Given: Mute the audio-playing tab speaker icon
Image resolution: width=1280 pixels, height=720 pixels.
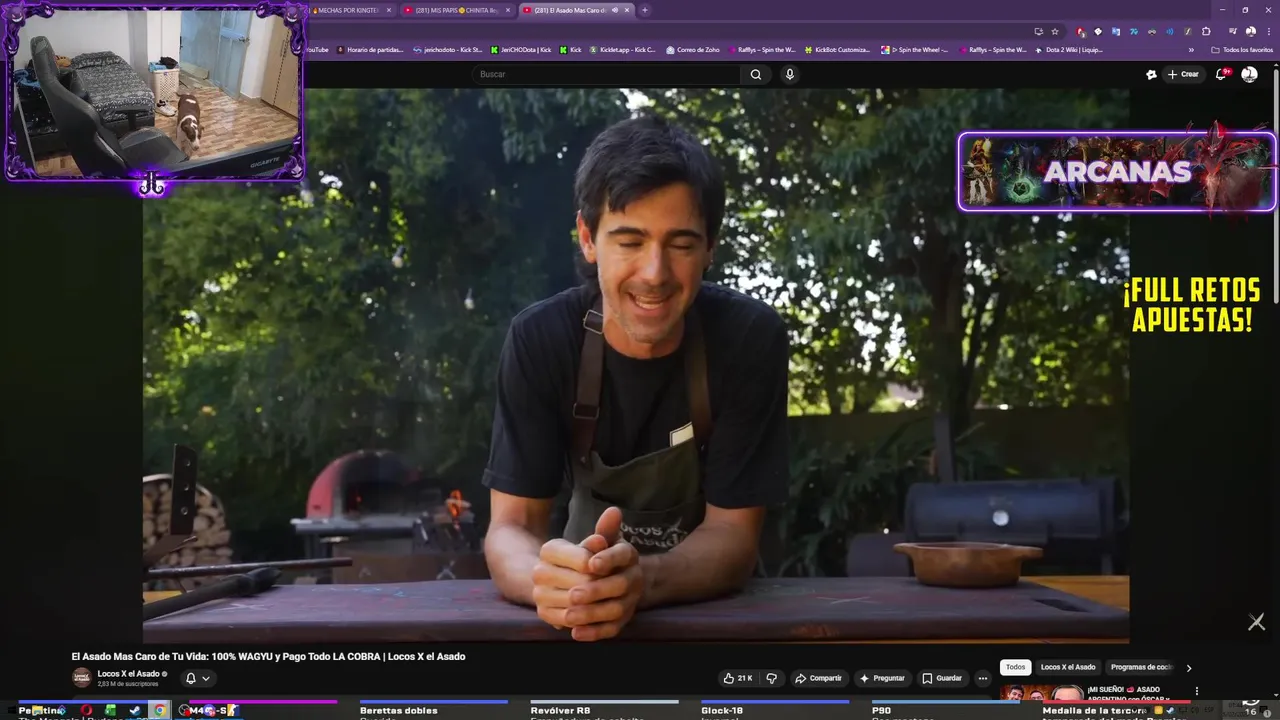Looking at the screenshot, I should pyautogui.click(x=614, y=10).
